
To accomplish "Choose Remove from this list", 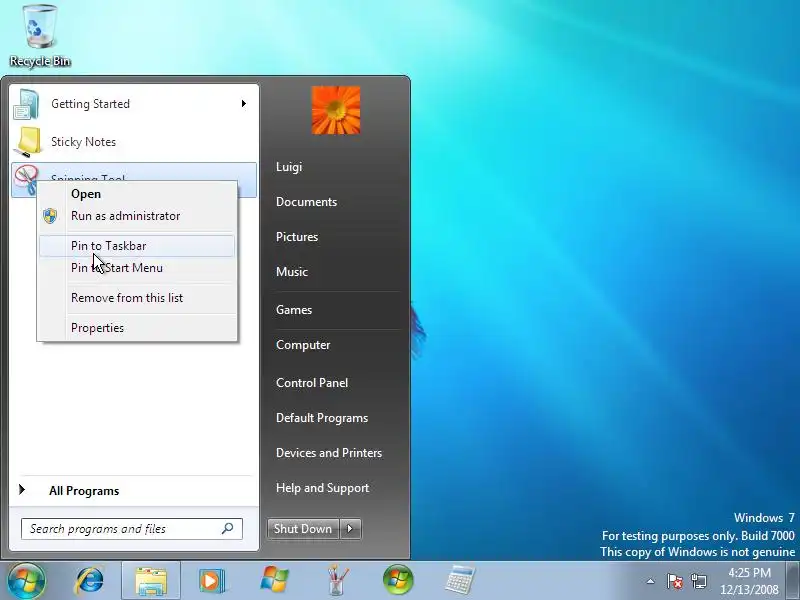I will click(x=137, y=298).
